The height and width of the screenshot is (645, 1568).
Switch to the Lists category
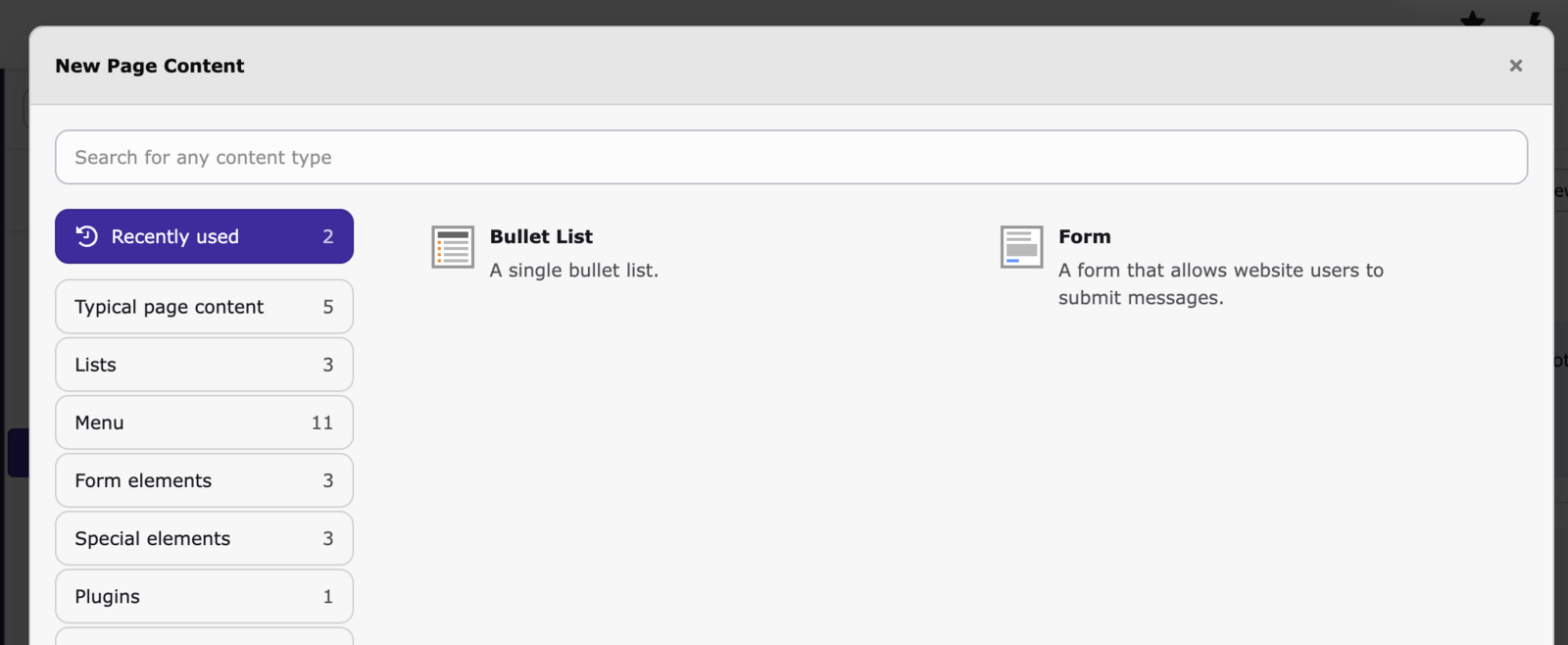point(204,365)
